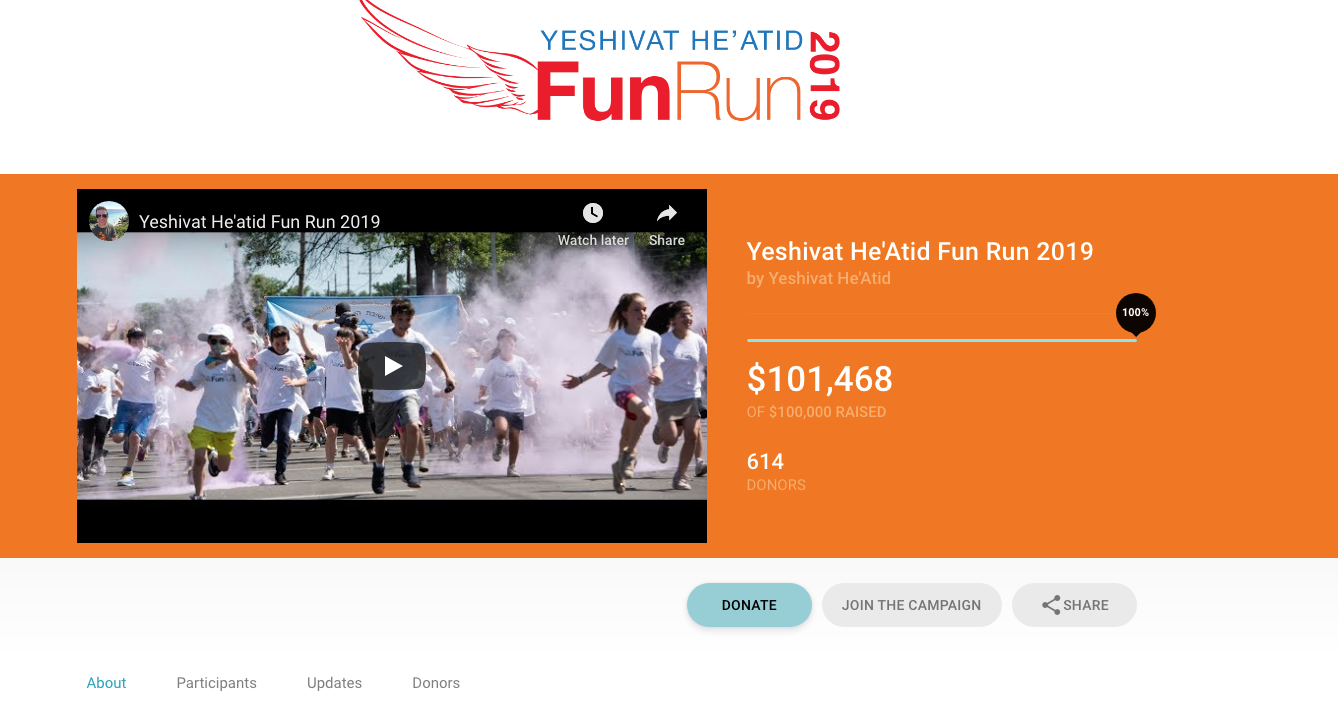
Task: Click the Watch later clock icon
Action: tap(593, 213)
